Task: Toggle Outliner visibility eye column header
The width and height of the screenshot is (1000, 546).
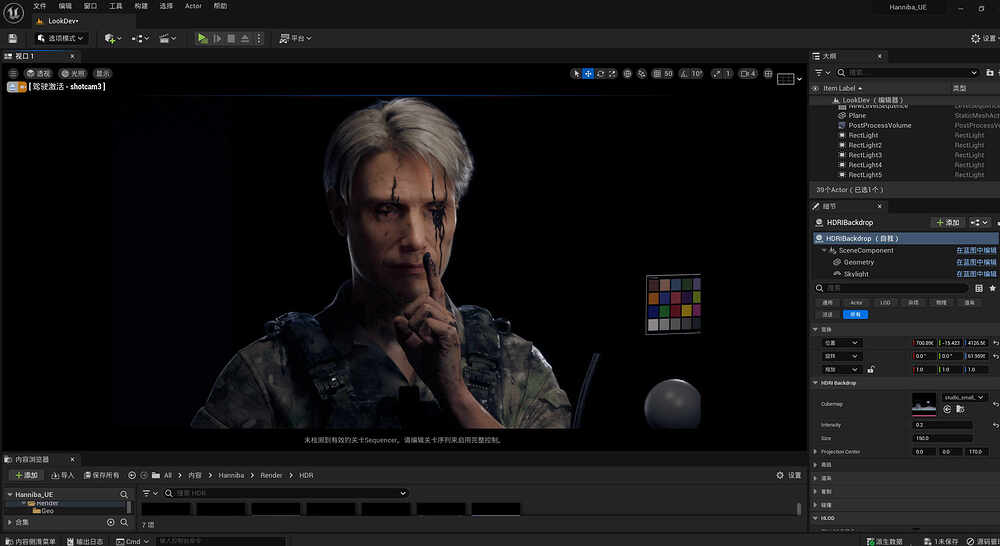Action: pos(816,88)
